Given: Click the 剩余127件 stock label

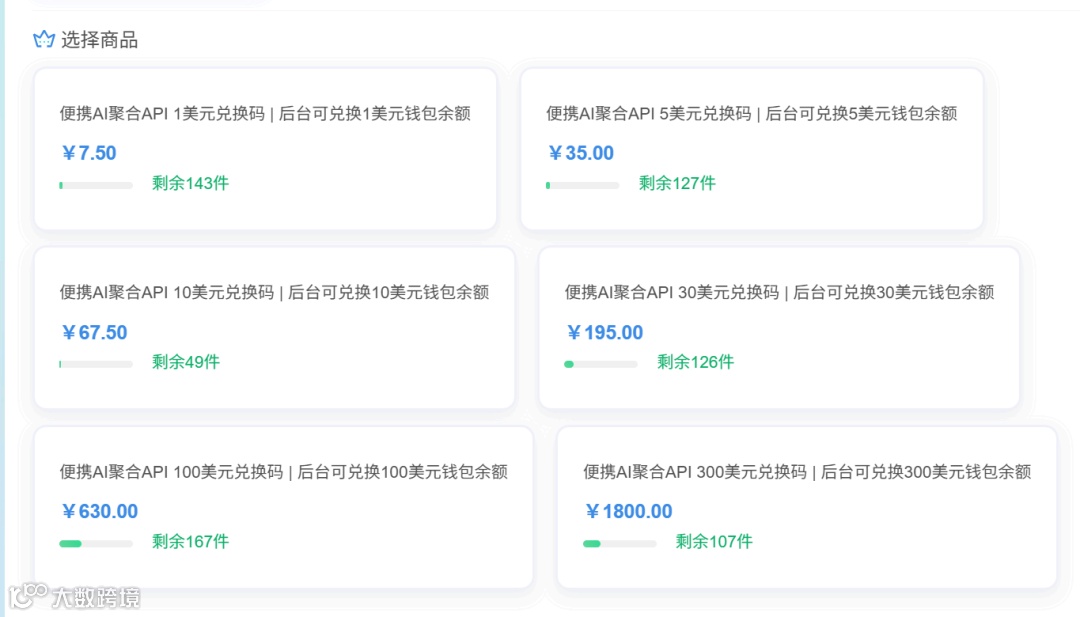Looking at the screenshot, I should click(x=677, y=183).
